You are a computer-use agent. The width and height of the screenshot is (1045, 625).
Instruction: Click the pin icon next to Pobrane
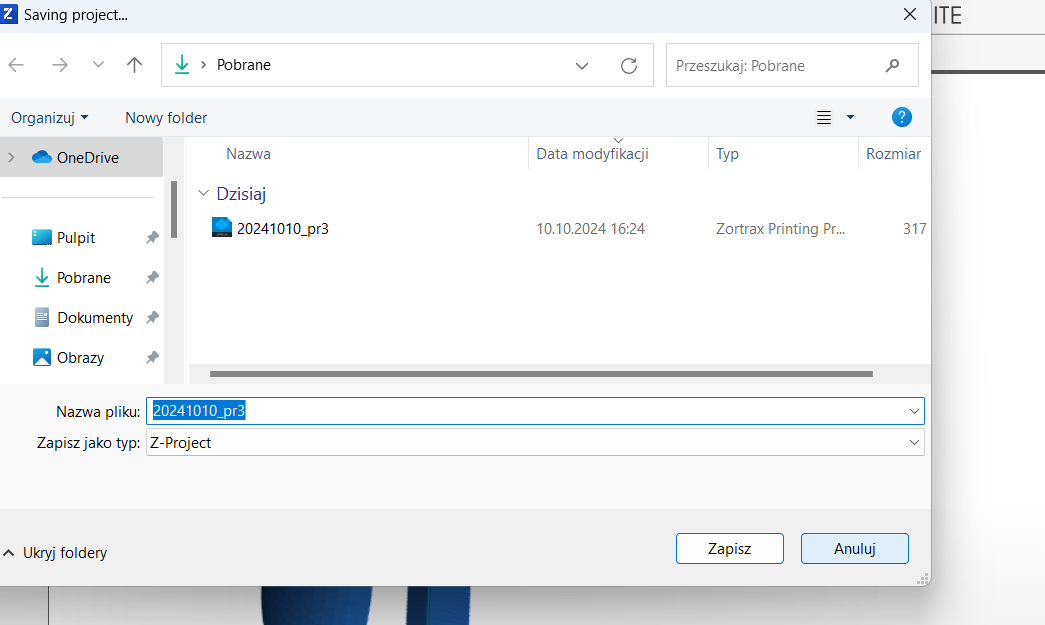coord(152,277)
